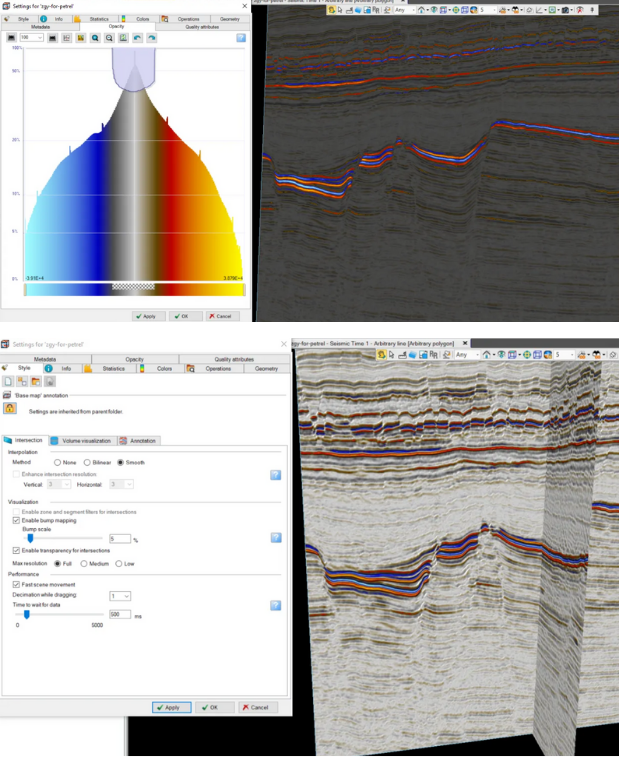Click redo arrow in Opacity toolbar
The height and width of the screenshot is (757, 620).
point(151,38)
